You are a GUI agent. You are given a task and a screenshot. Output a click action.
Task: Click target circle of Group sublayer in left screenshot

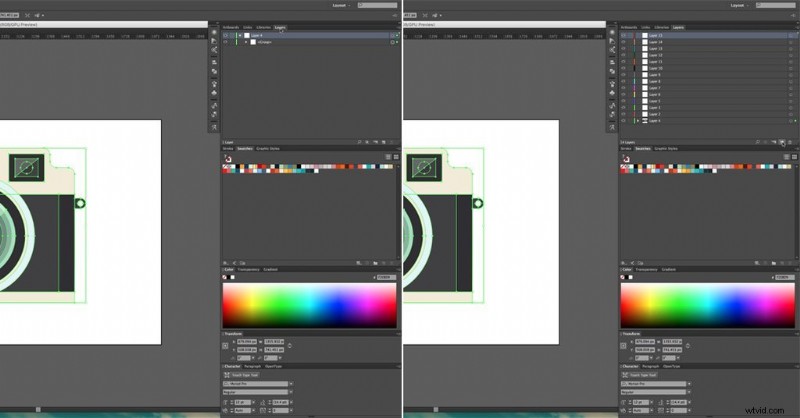coord(392,42)
